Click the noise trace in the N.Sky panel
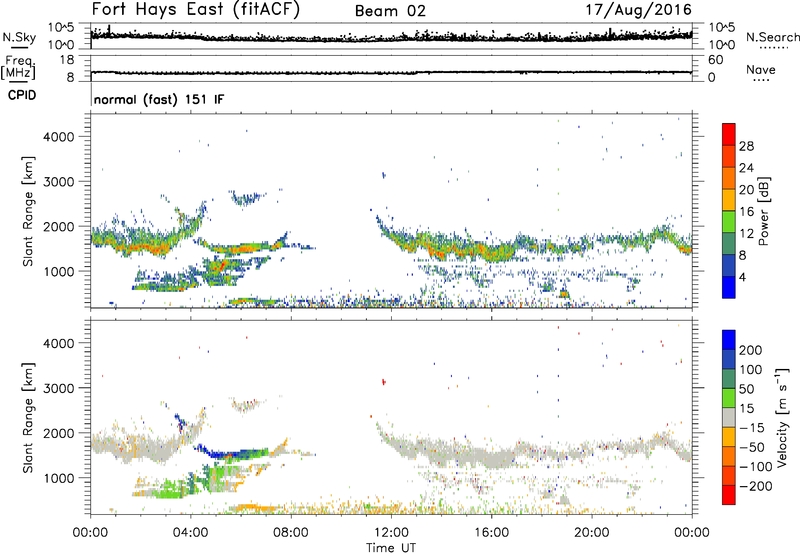 click(391, 37)
